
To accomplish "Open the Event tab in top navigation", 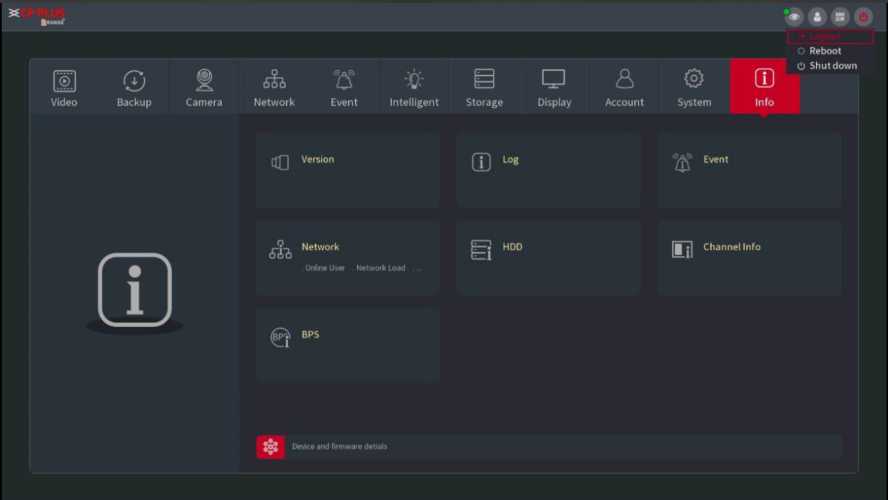I will tap(344, 88).
